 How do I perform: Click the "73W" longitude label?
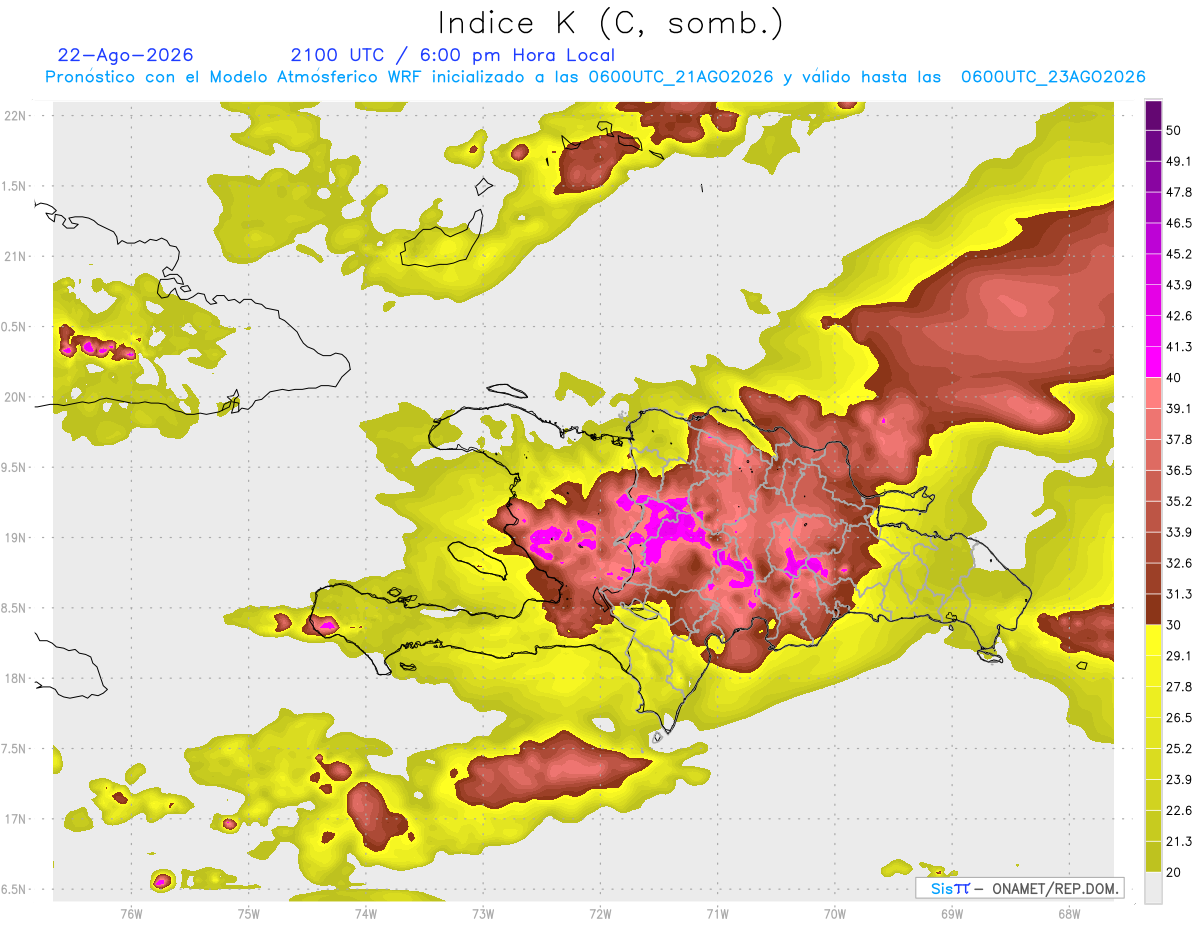[x=483, y=914]
